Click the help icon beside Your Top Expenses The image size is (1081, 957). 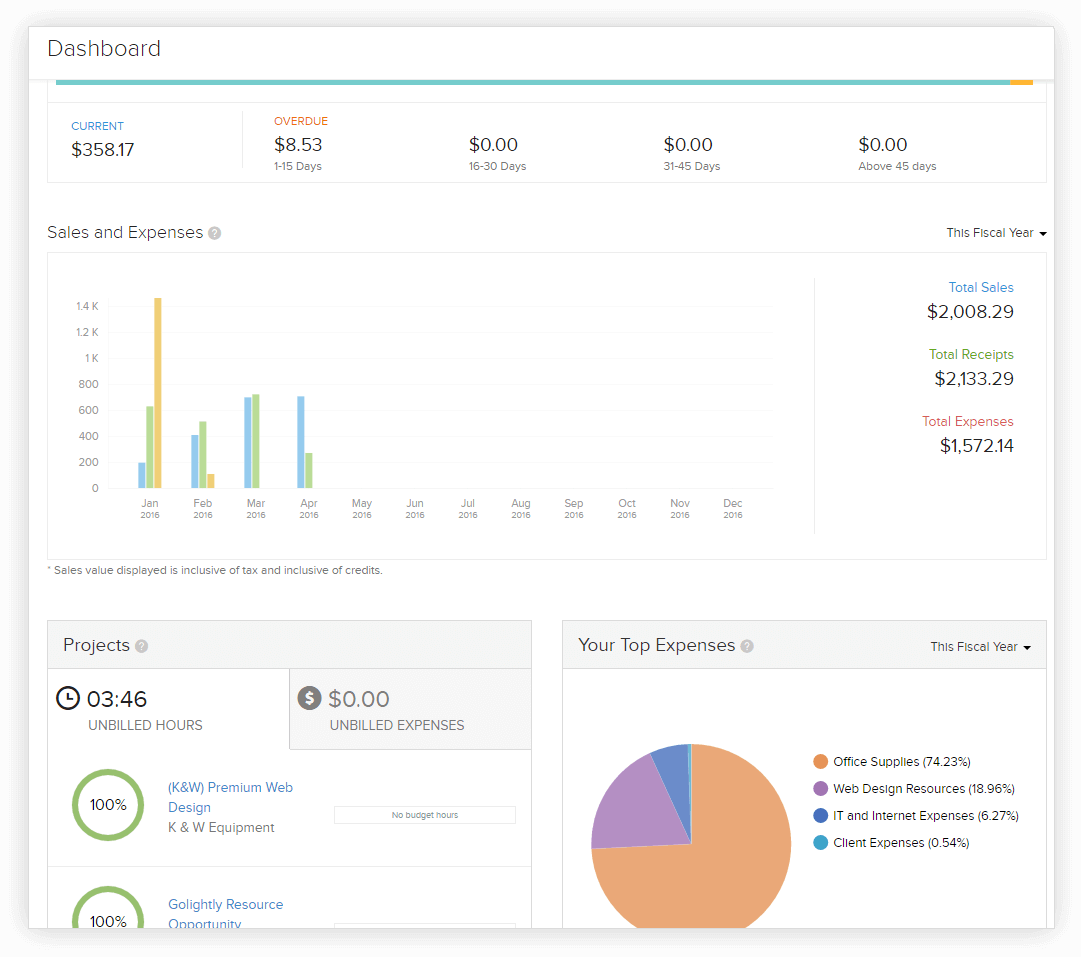click(747, 646)
